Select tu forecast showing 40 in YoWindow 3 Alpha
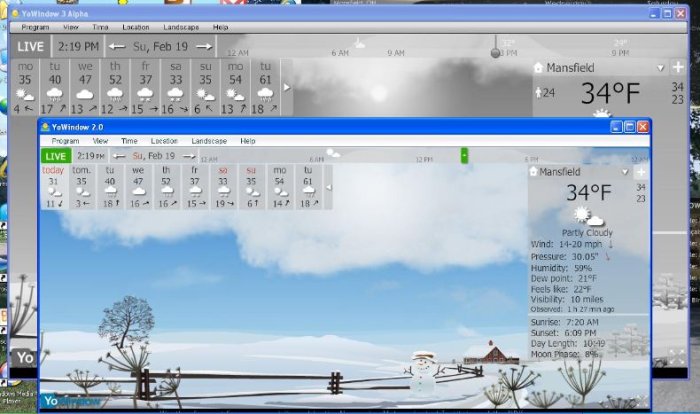The image size is (700, 414). coord(54,88)
